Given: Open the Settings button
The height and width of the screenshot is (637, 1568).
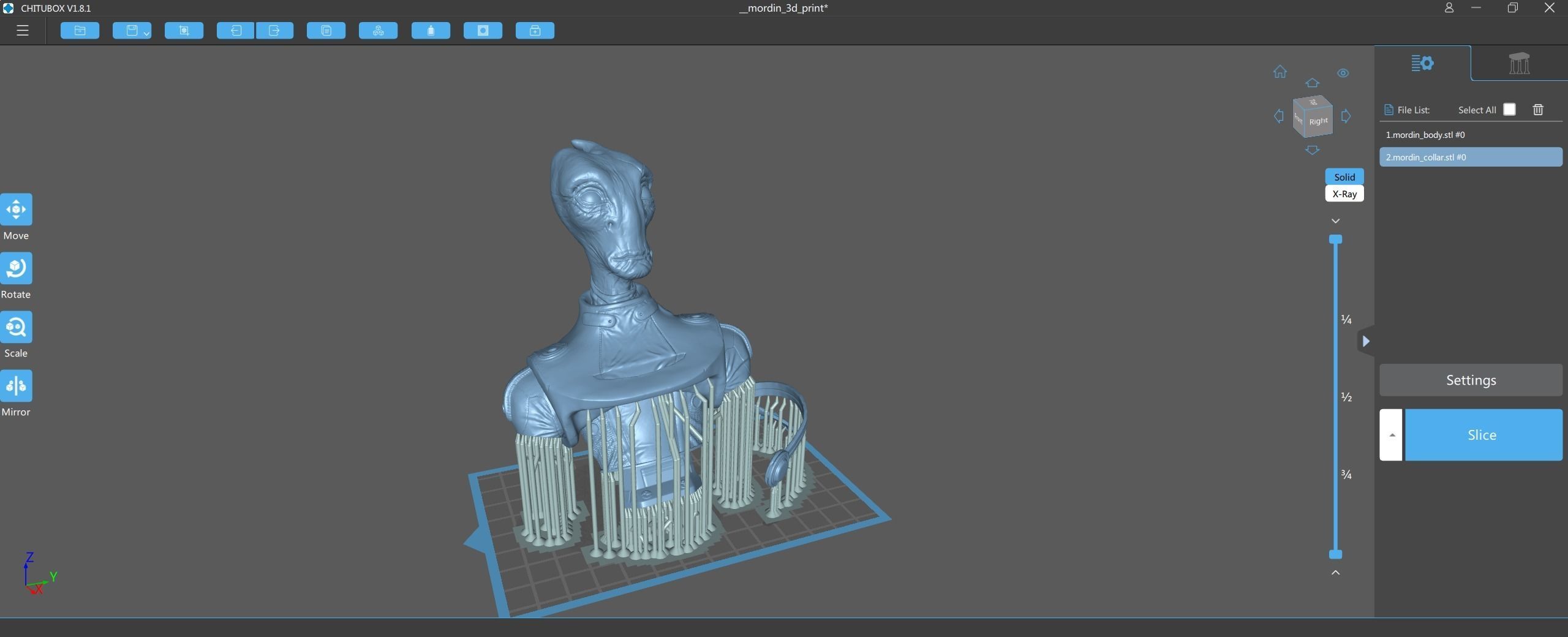Looking at the screenshot, I should tap(1471, 380).
